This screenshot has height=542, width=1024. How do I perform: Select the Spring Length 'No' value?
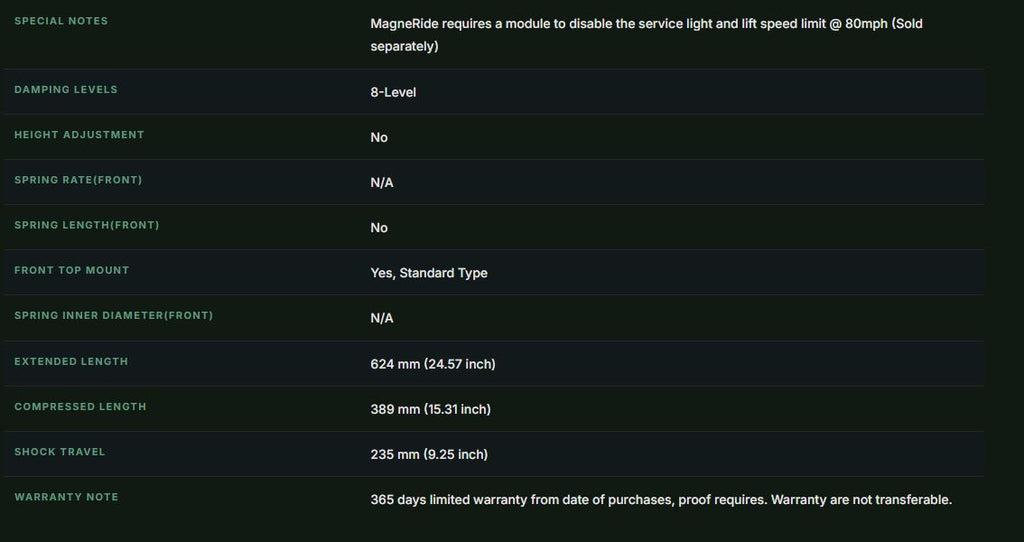tap(379, 227)
